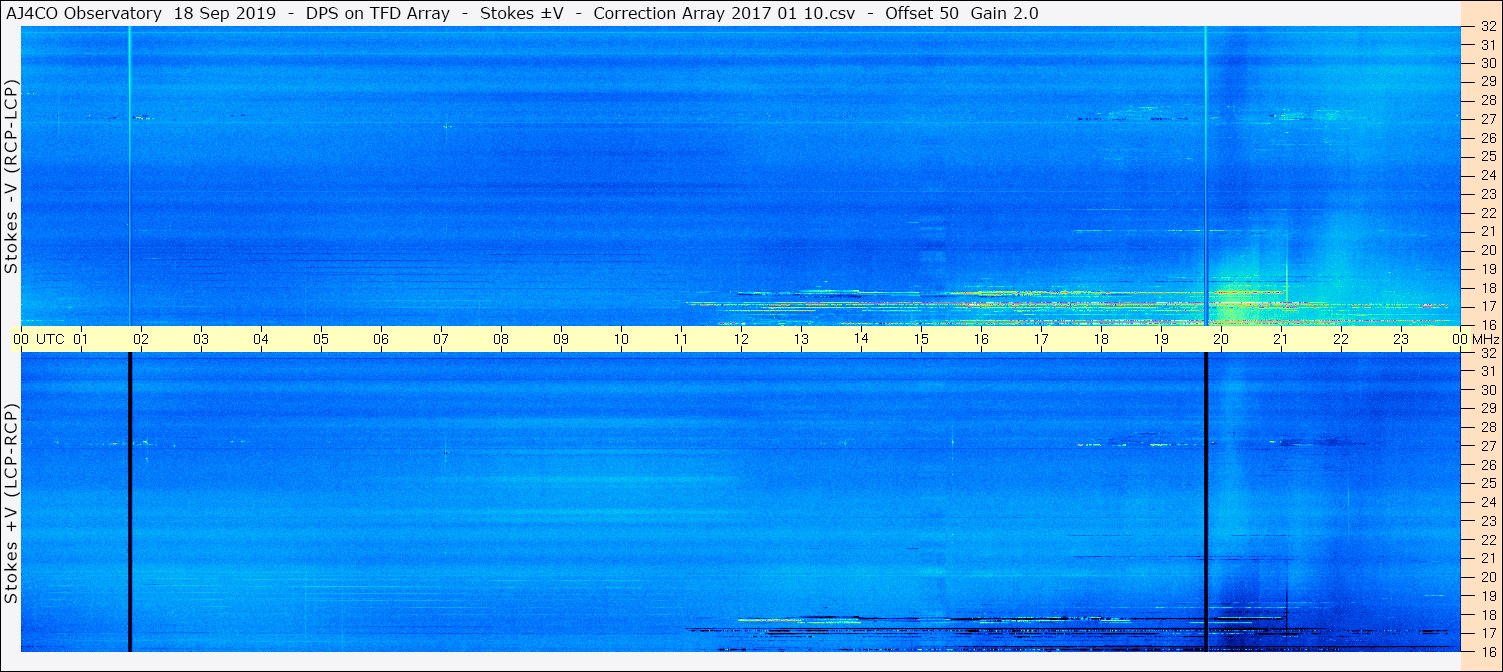Click the 22 MHz tick of the Stokes -V panel
This screenshot has width=1503, height=672.
pos(1488,213)
